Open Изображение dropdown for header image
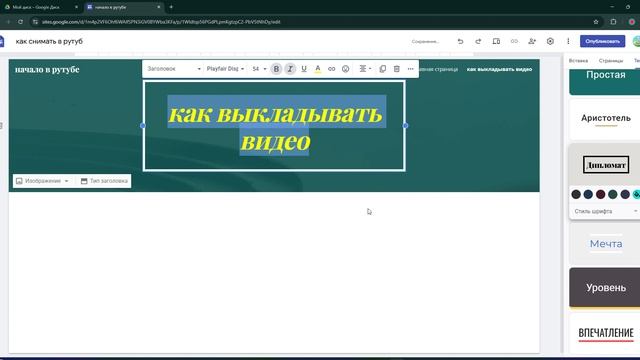The width and height of the screenshot is (640, 360). pos(42,181)
